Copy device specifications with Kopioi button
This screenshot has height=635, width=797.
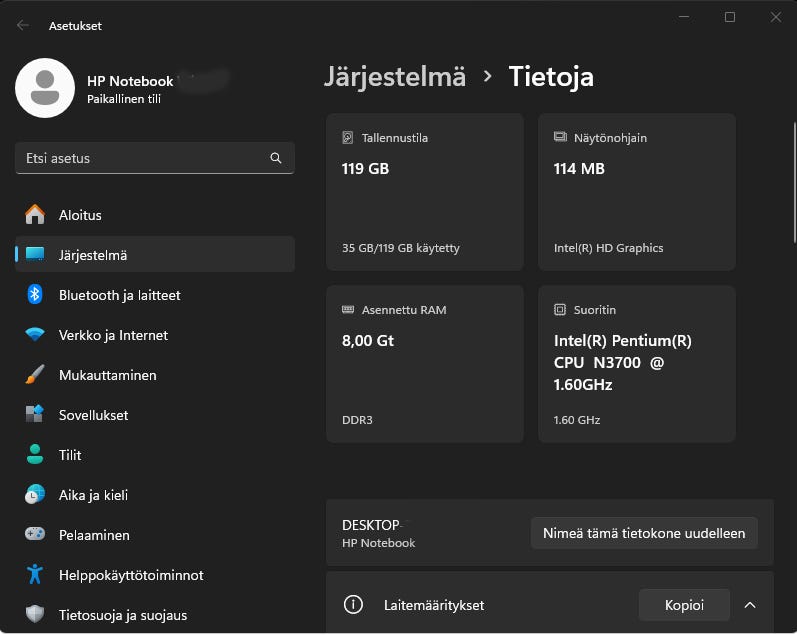click(x=684, y=605)
